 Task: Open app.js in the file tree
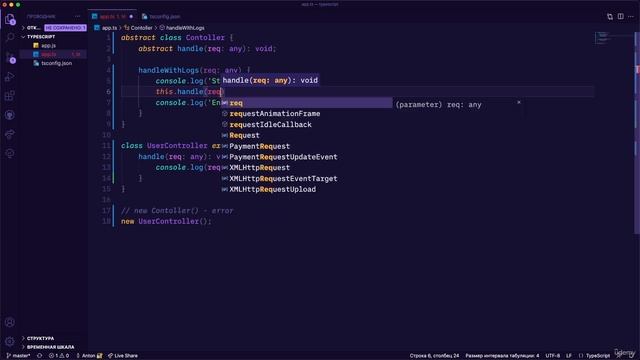tap(48, 46)
